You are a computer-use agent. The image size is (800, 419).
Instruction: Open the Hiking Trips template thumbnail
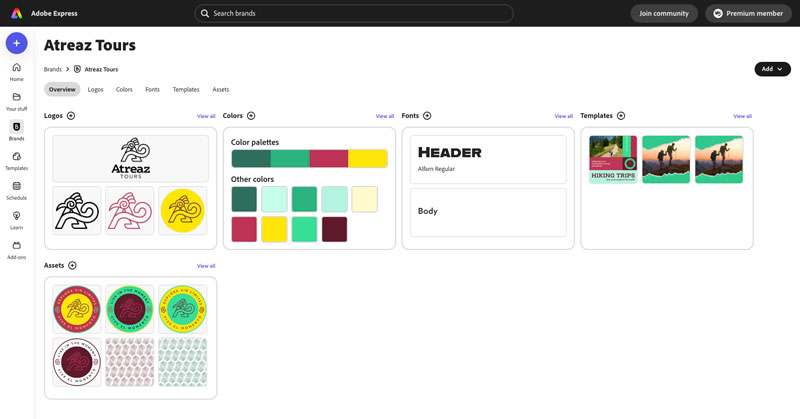613,159
